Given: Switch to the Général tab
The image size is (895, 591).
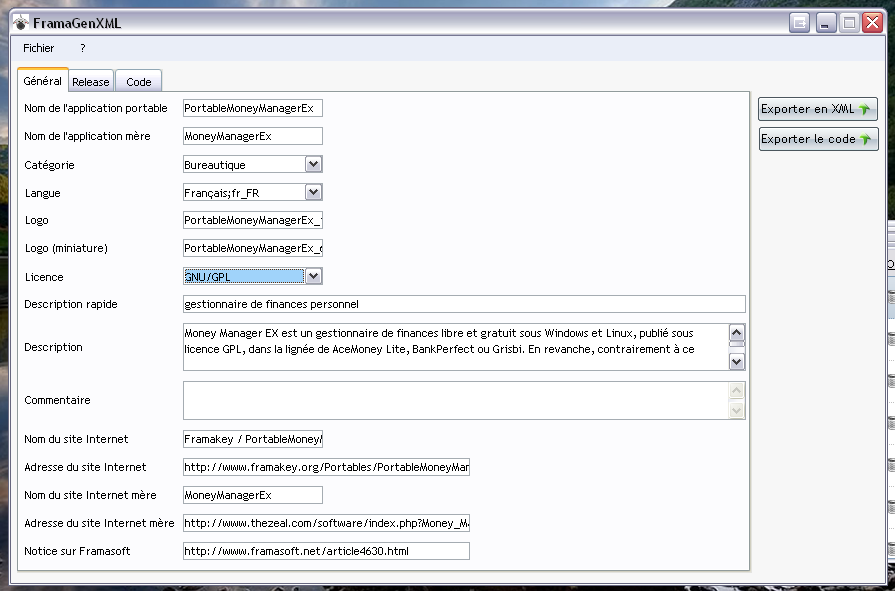Looking at the screenshot, I should (x=43, y=81).
